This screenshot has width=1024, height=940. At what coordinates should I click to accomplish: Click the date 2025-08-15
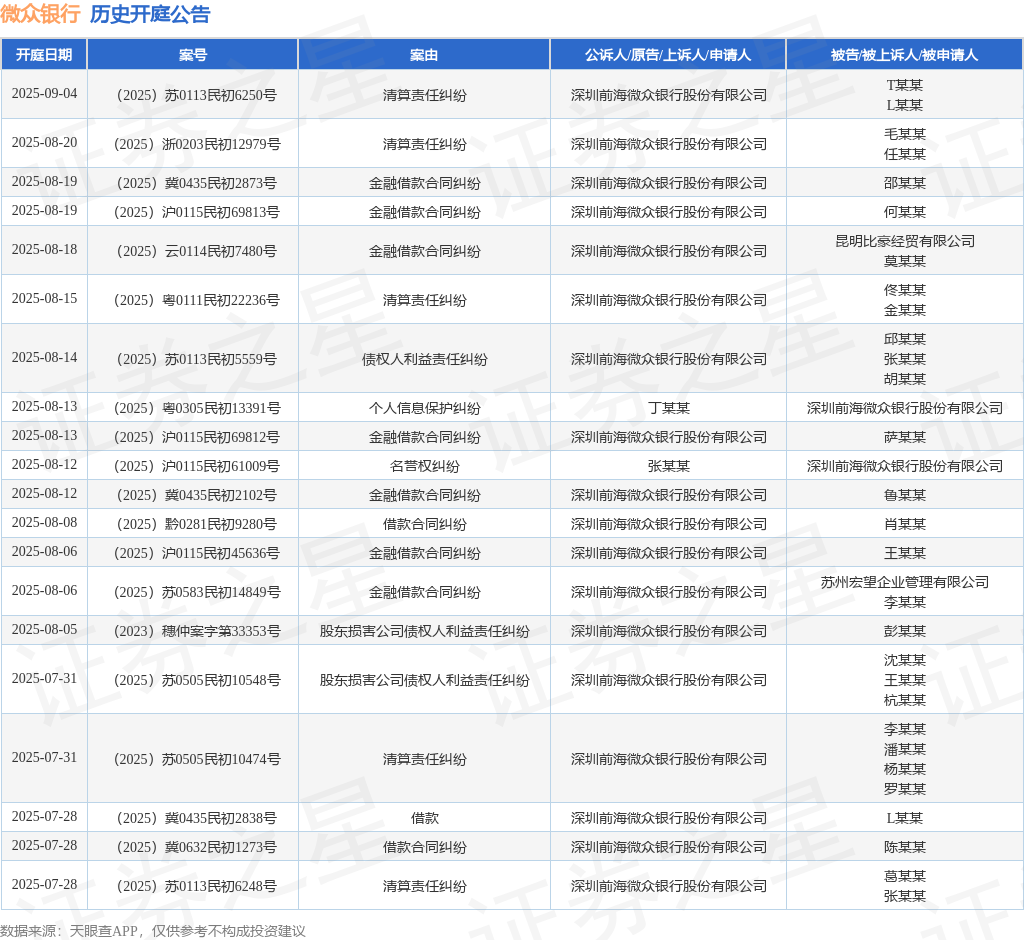point(44,299)
